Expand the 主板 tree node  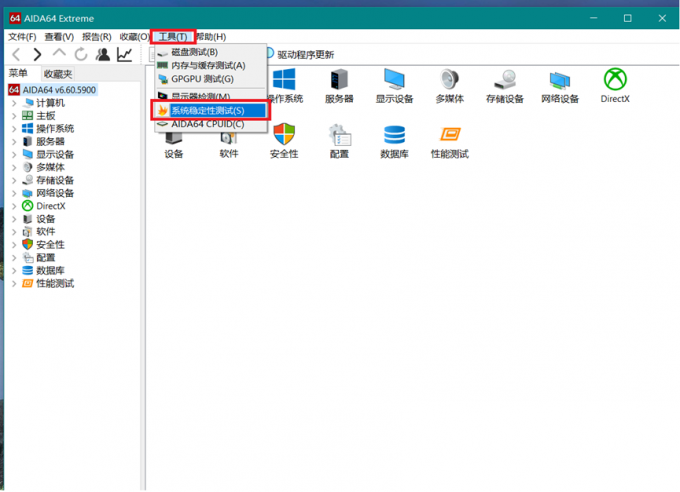pyautogui.click(x=14, y=116)
